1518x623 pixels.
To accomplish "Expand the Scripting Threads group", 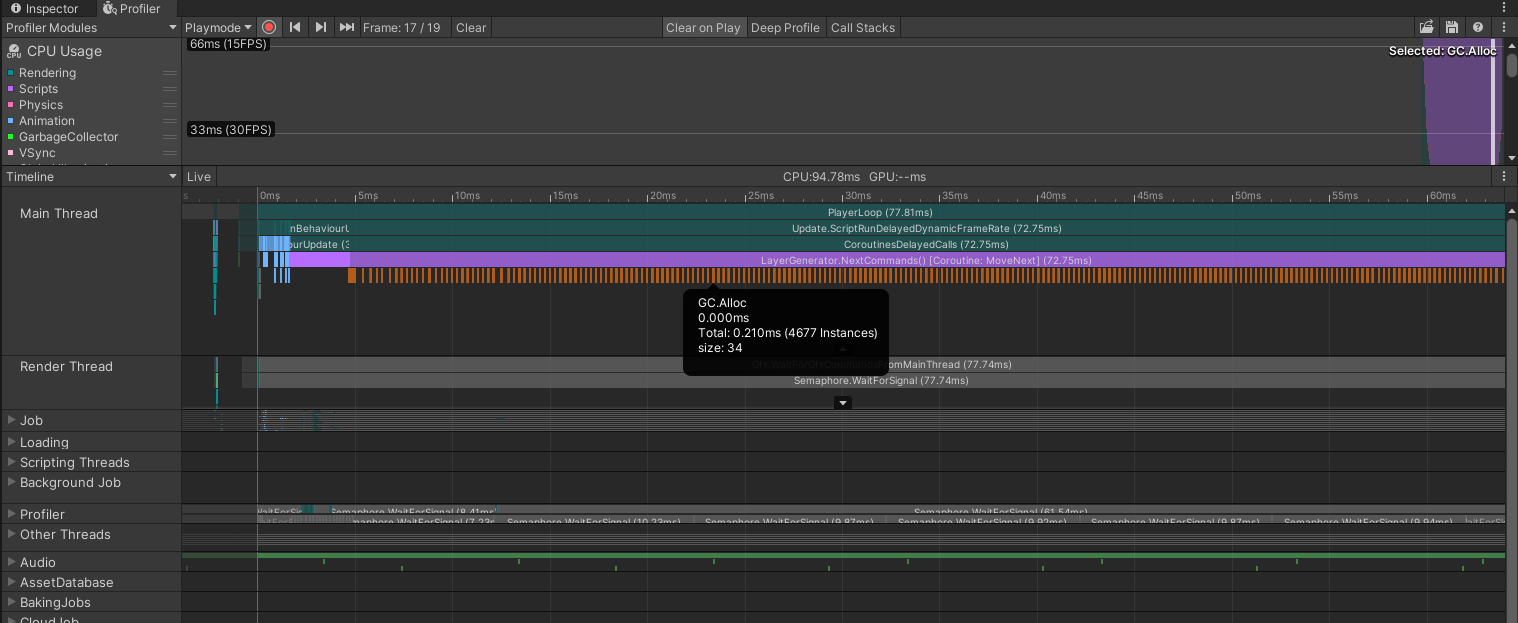I will [12, 463].
